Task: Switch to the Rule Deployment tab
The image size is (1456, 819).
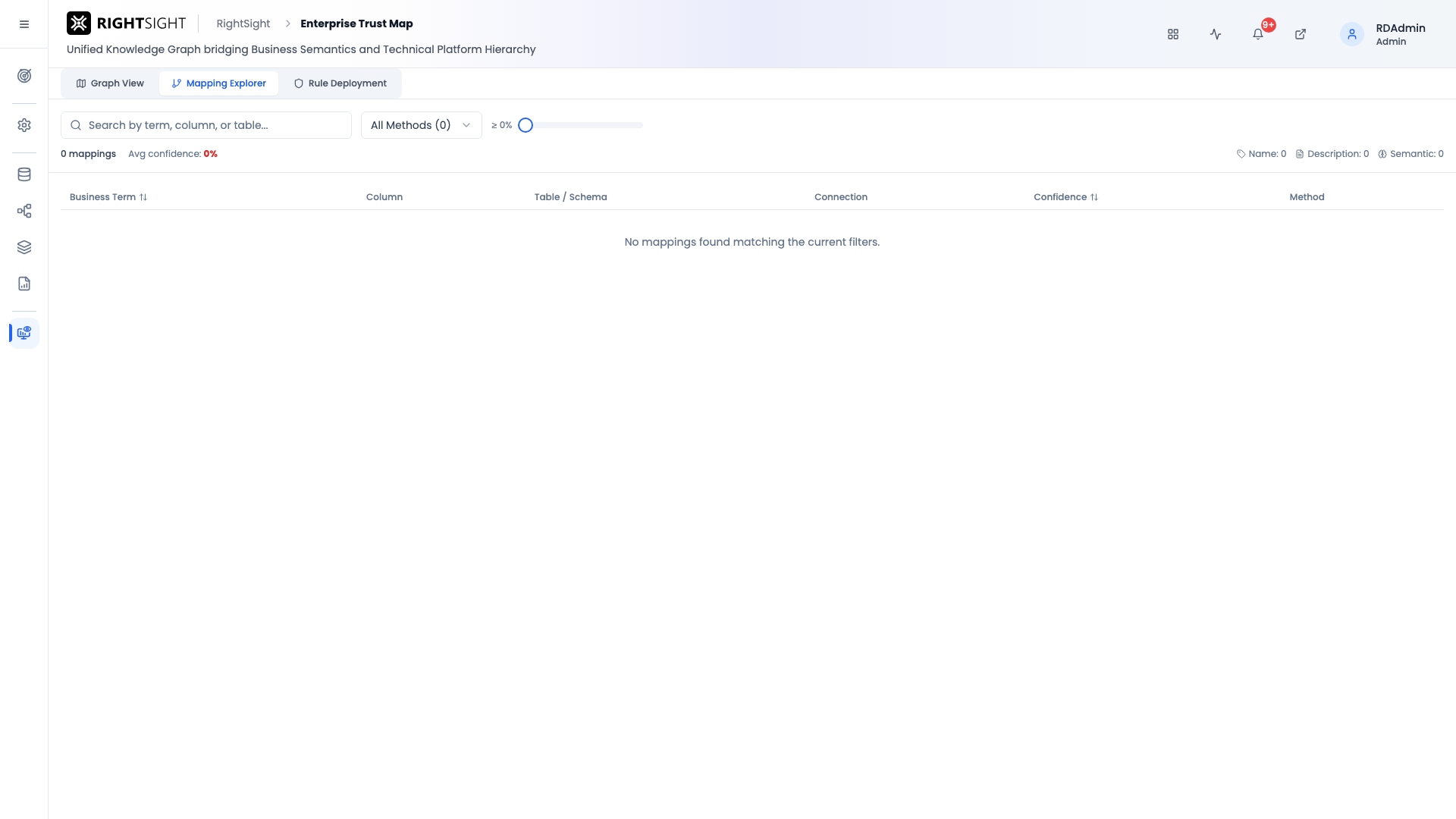Action: pyautogui.click(x=340, y=83)
